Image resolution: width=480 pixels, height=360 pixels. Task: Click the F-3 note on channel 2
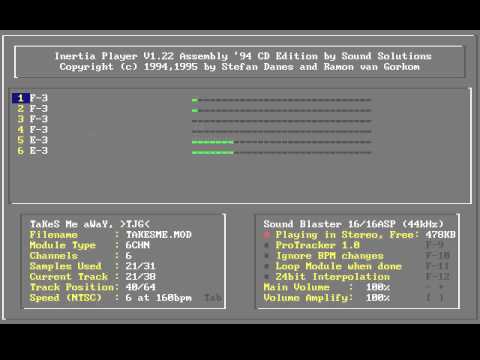[39, 109]
